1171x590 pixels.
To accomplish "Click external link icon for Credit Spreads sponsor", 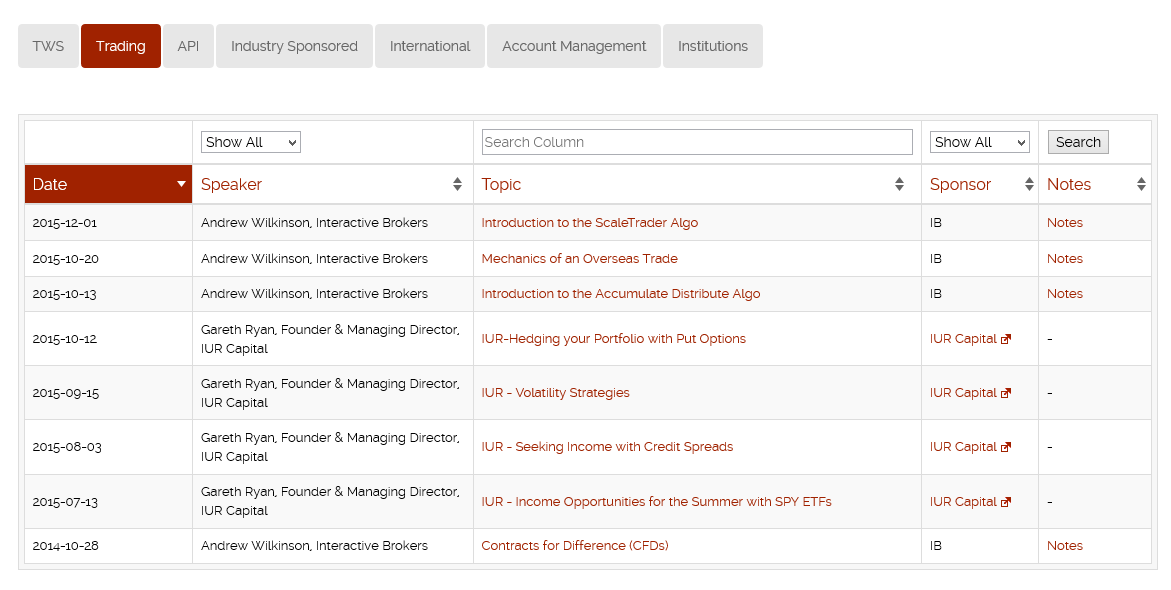I will click(x=1006, y=447).
